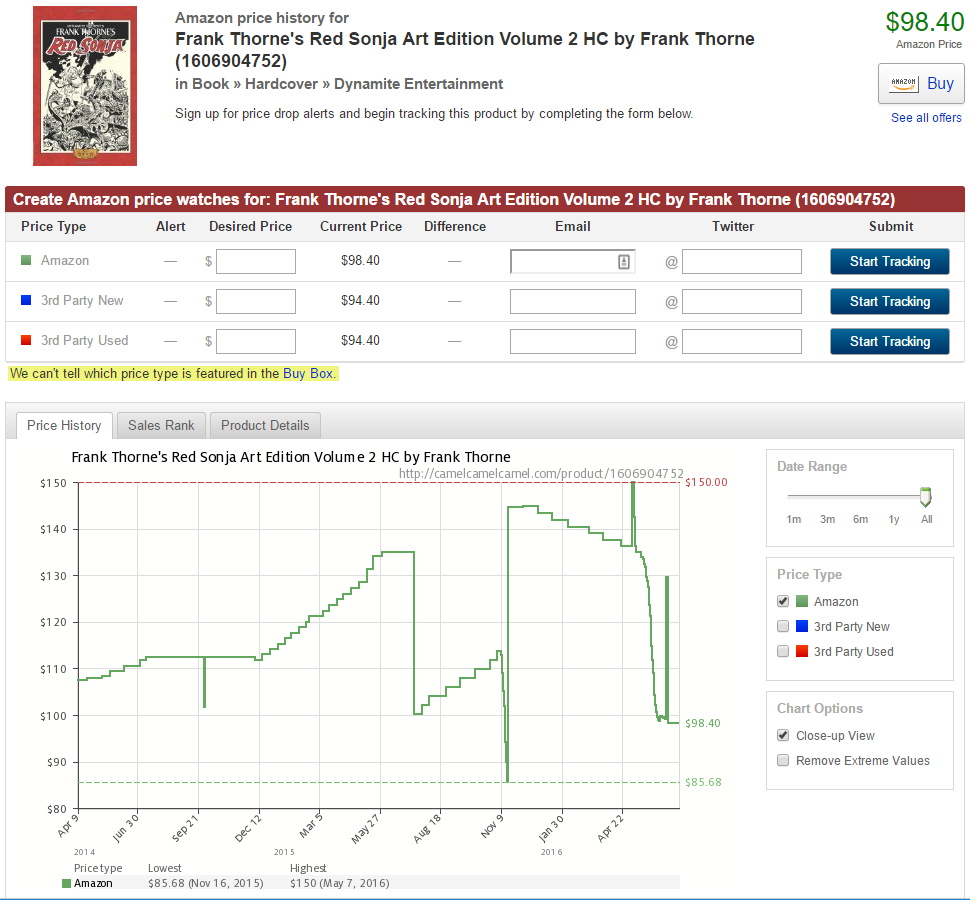Screen dimensions: 970x900
Task: Open the Buy Box link
Action: (308, 374)
